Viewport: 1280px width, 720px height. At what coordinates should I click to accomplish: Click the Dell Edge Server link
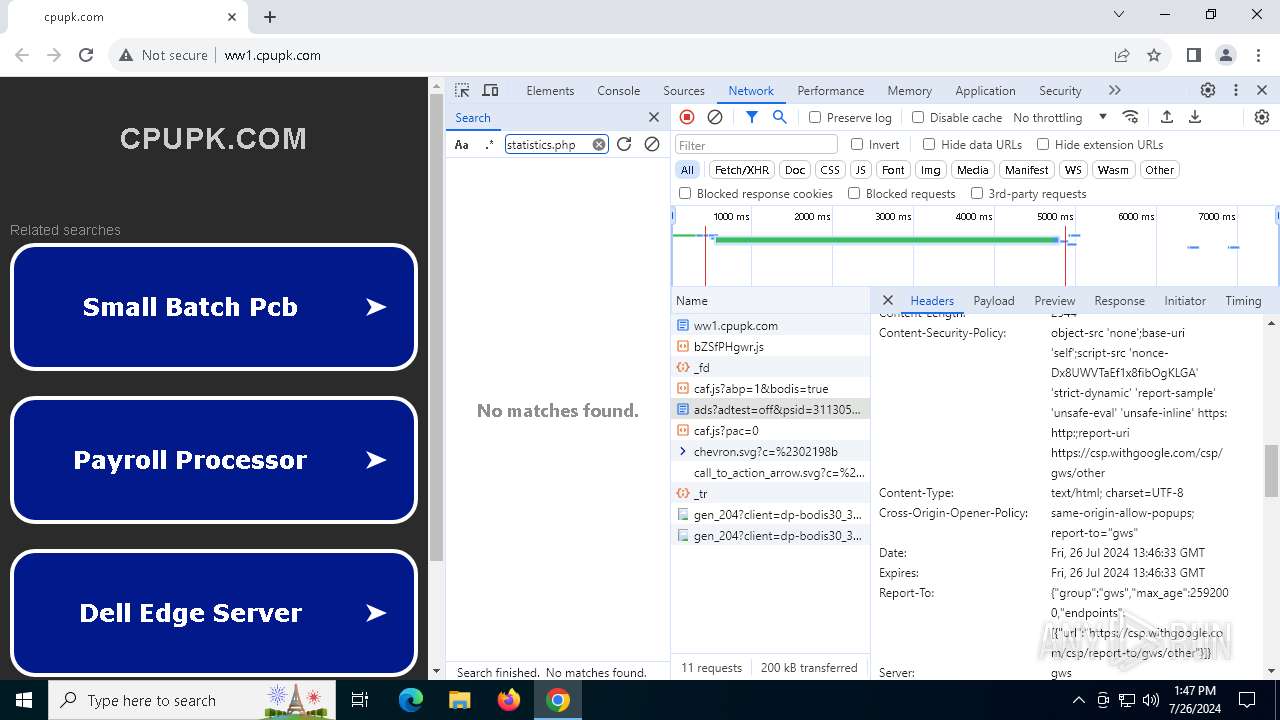(x=213, y=613)
